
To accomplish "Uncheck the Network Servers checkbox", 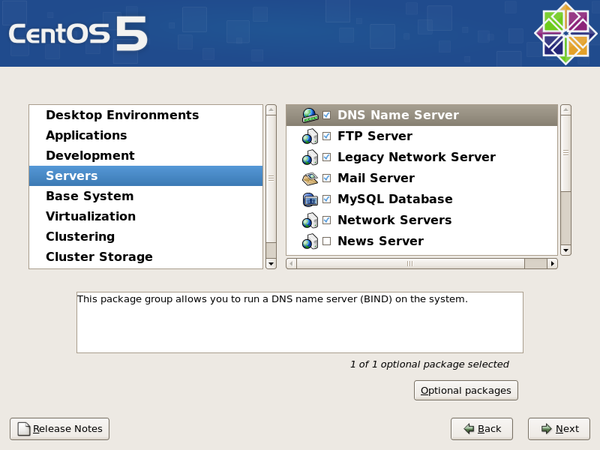I will pyautogui.click(x=326, y=220).
